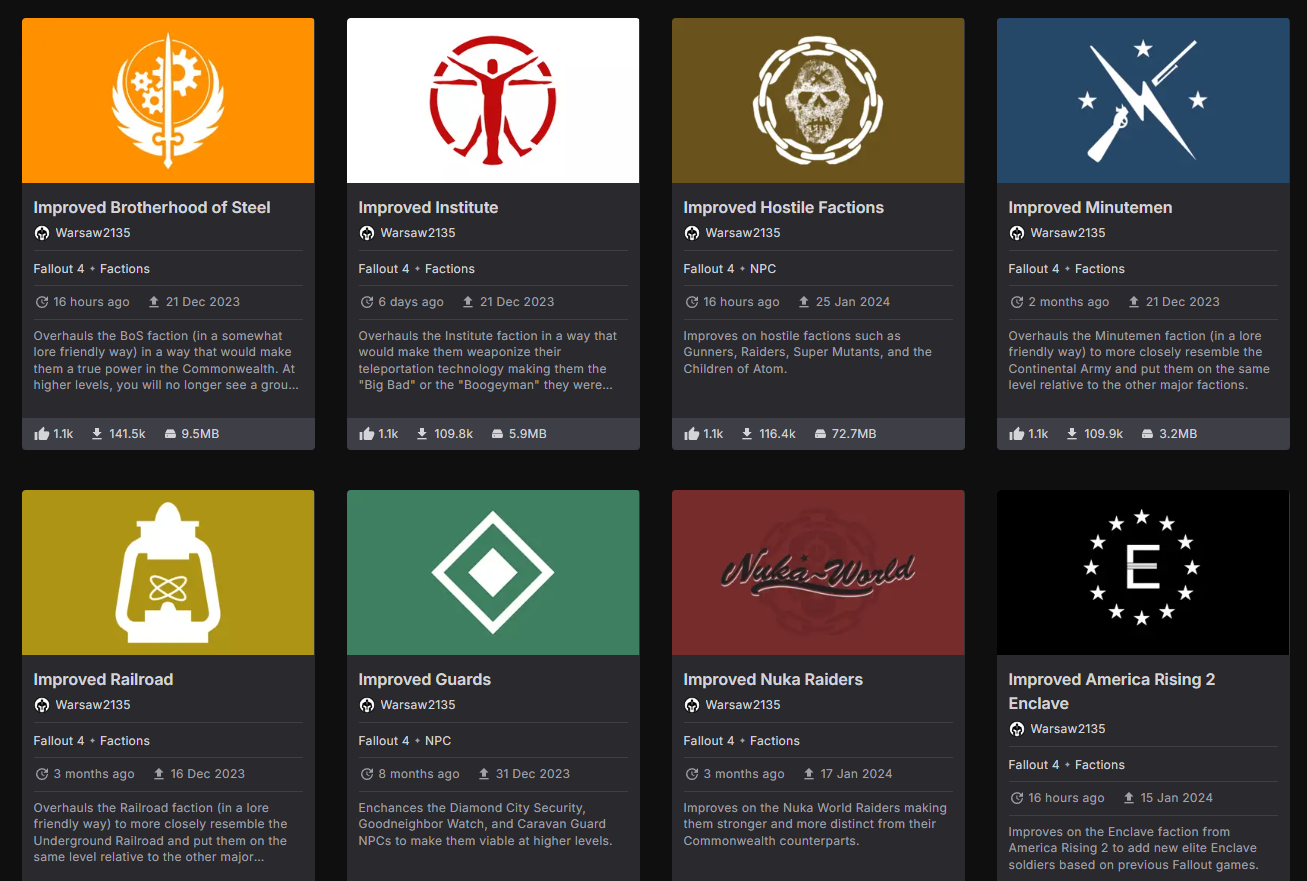Click the author avatar icon on Improved Nuka Raiders
Image resolution: width=1307 pixels, height=881 pixels.
point(692,705)
